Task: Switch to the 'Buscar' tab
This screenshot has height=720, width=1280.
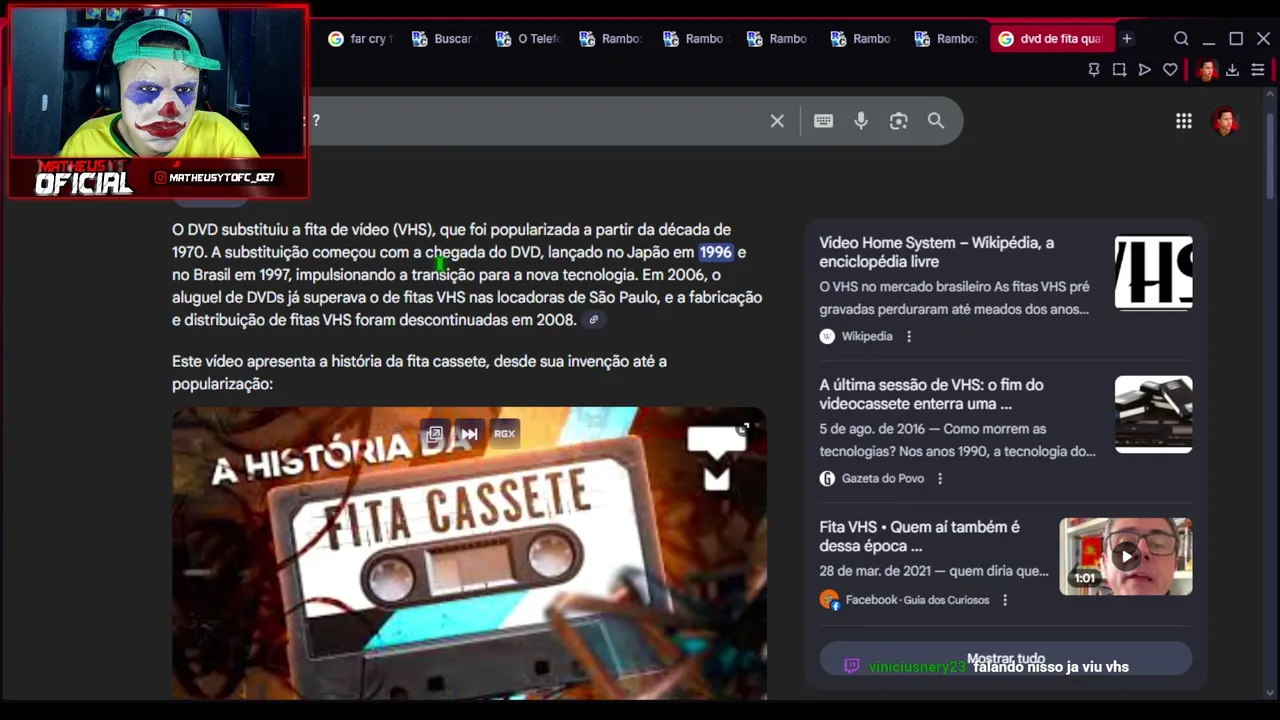Action: 445,38
